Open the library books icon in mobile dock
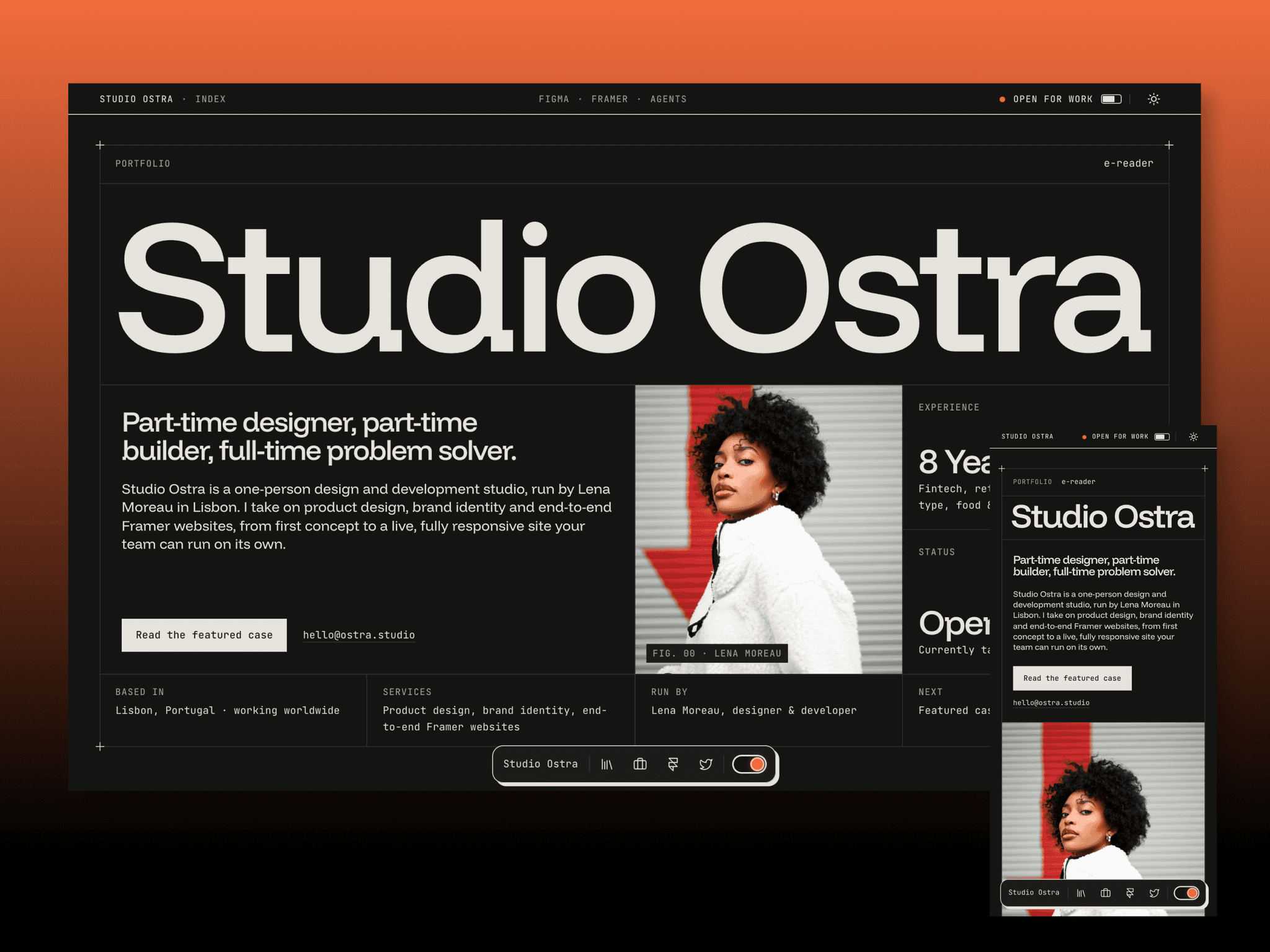The image size is (1270, 952). pyautogui.click(x=1081, y=893)
